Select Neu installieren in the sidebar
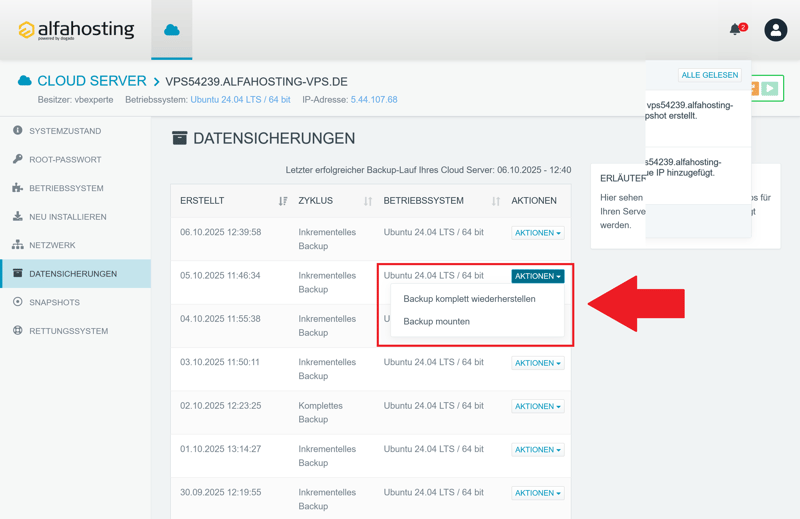This screenshot has height=519, width=800. point(67,217)
